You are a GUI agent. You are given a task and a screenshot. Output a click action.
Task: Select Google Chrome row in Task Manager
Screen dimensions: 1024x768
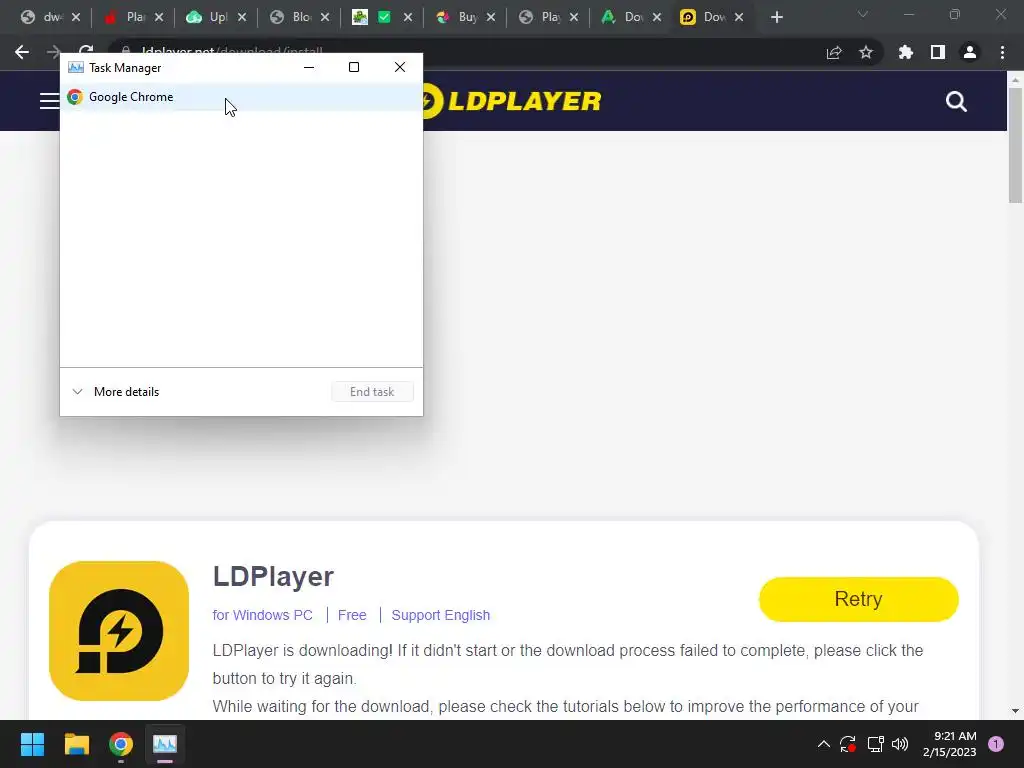tap(241, 97)
